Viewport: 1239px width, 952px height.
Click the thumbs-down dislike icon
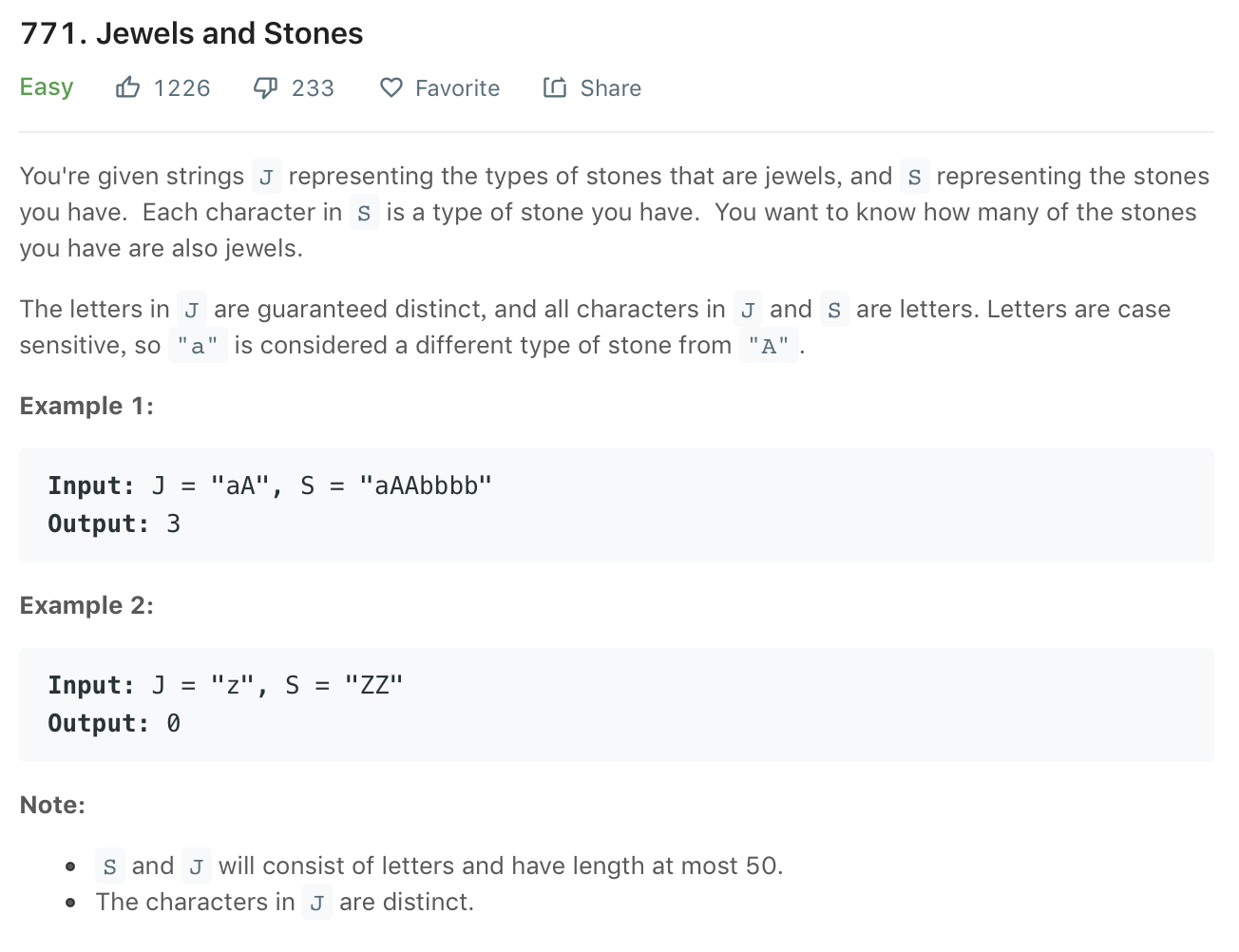click(265, 88)
